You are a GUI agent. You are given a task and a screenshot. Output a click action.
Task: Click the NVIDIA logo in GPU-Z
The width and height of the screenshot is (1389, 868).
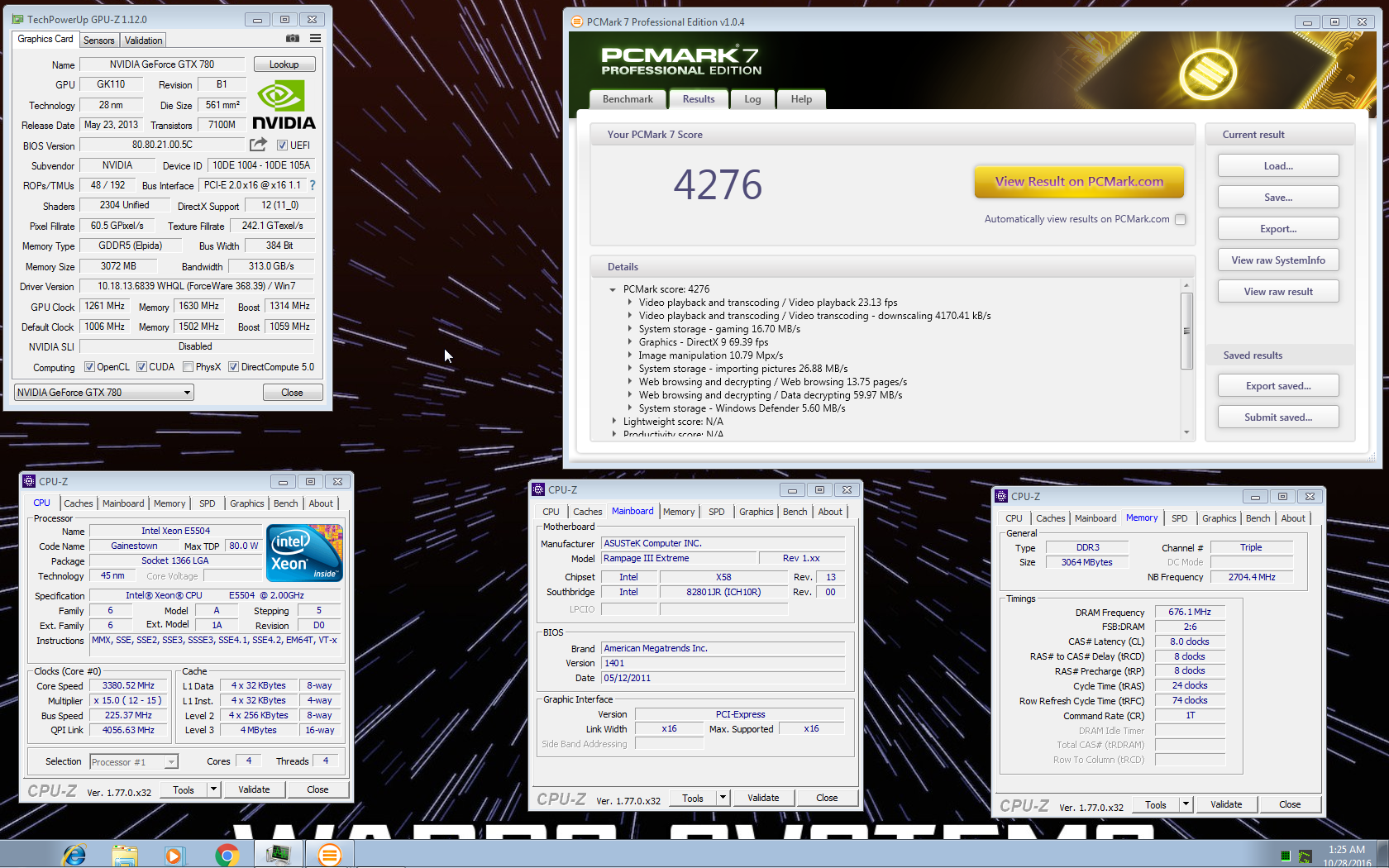[284, 105]
